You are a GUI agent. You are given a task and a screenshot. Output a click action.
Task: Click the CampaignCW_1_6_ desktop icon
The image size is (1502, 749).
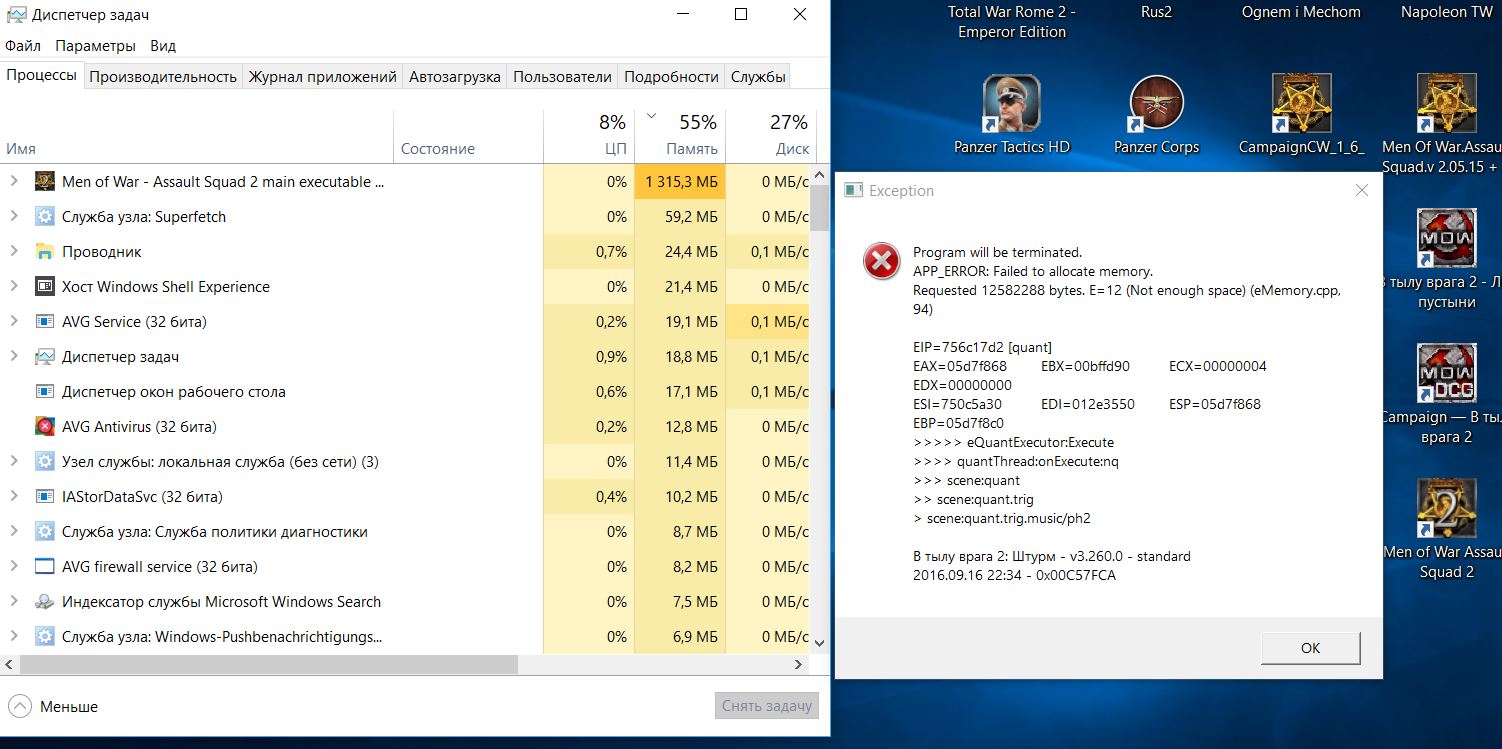[x=1301, y=103]
